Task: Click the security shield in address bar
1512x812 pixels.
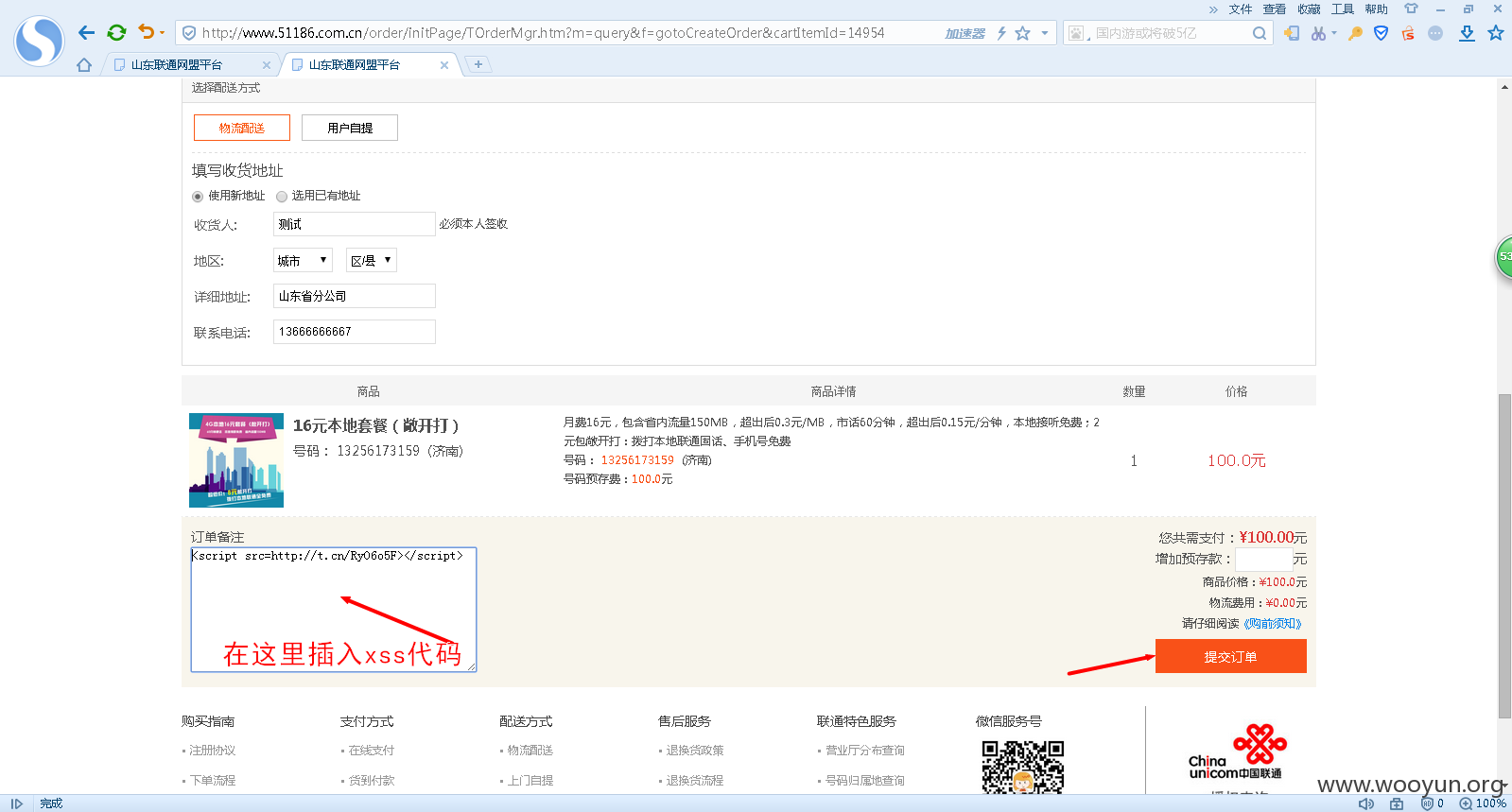Action: [189, 33]
